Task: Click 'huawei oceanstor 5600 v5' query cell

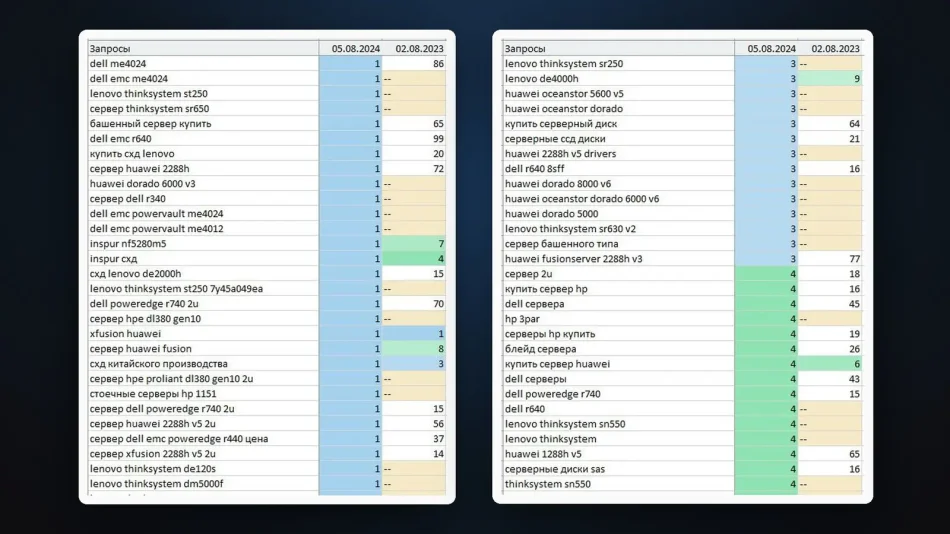Action: click(619, 94)
